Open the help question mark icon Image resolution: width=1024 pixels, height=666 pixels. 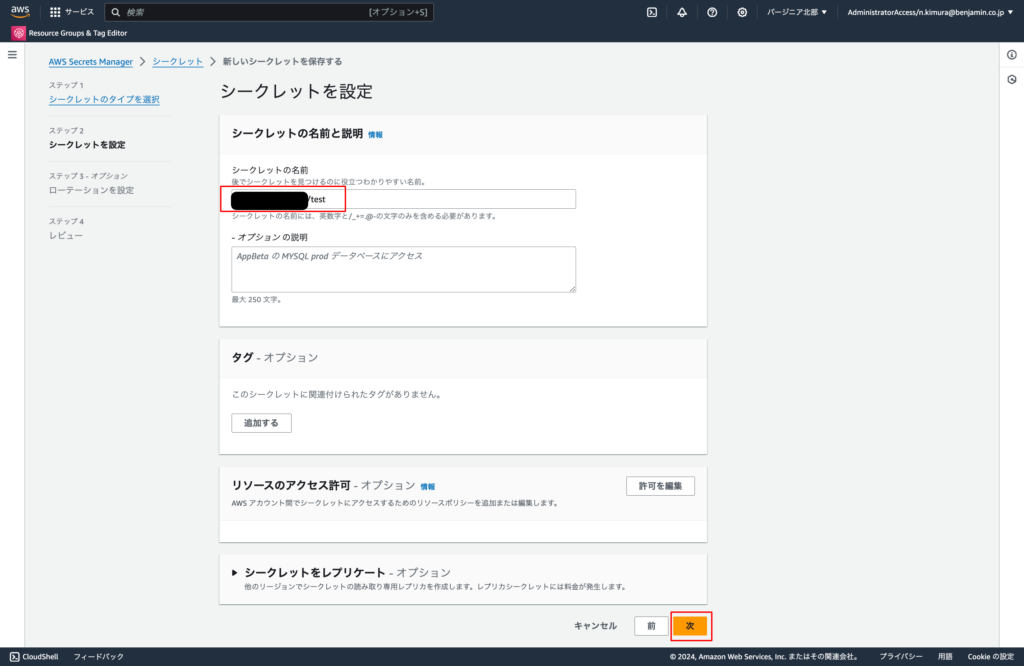point(712,12)
